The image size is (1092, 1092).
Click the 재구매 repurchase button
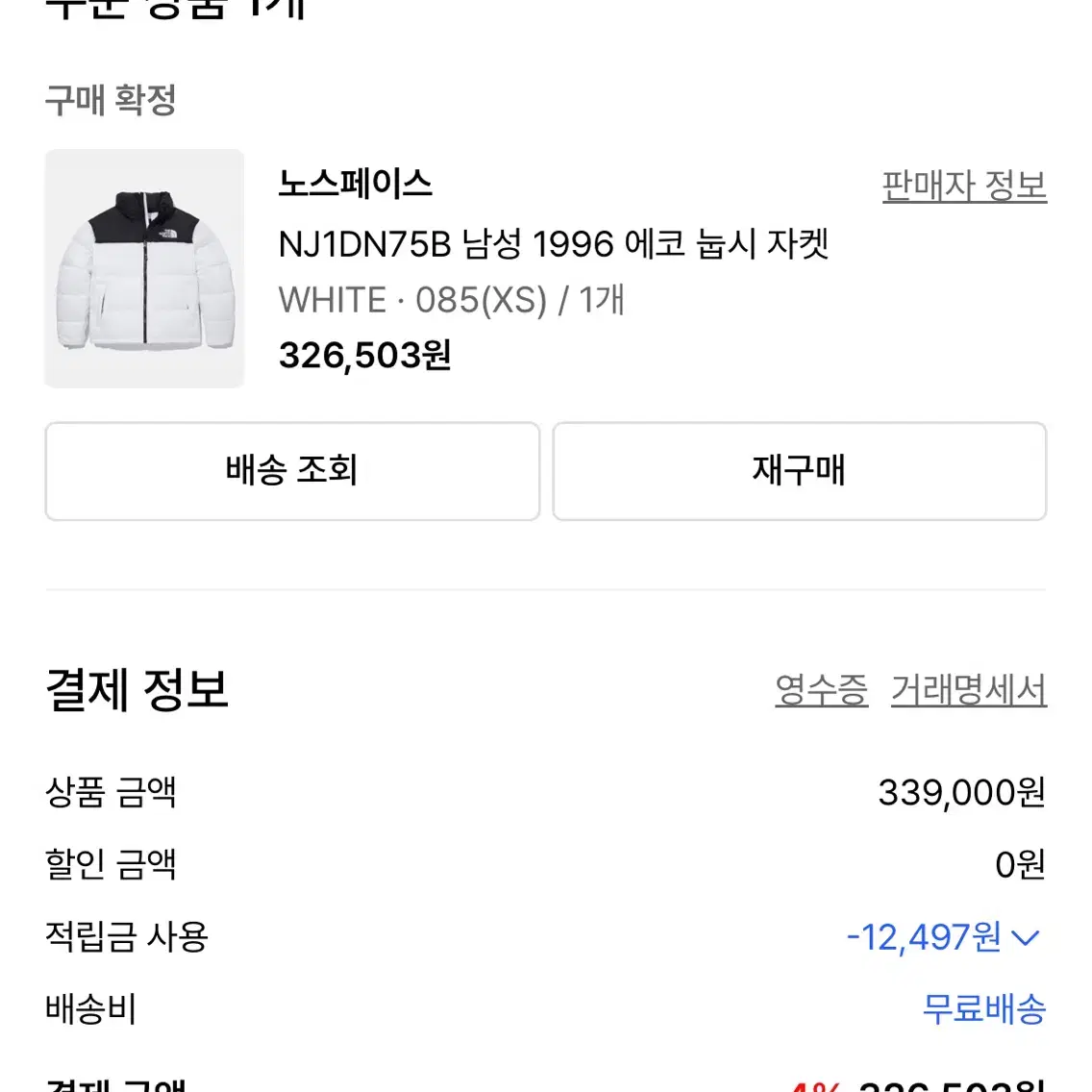coord(799,471)
